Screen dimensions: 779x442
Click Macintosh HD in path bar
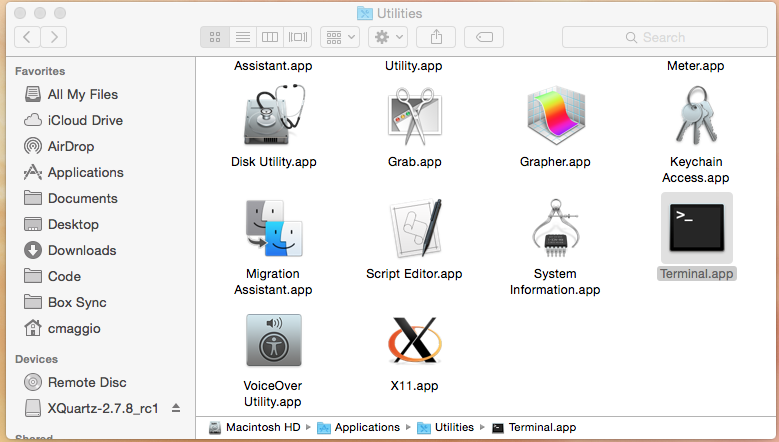click(255, 428)
